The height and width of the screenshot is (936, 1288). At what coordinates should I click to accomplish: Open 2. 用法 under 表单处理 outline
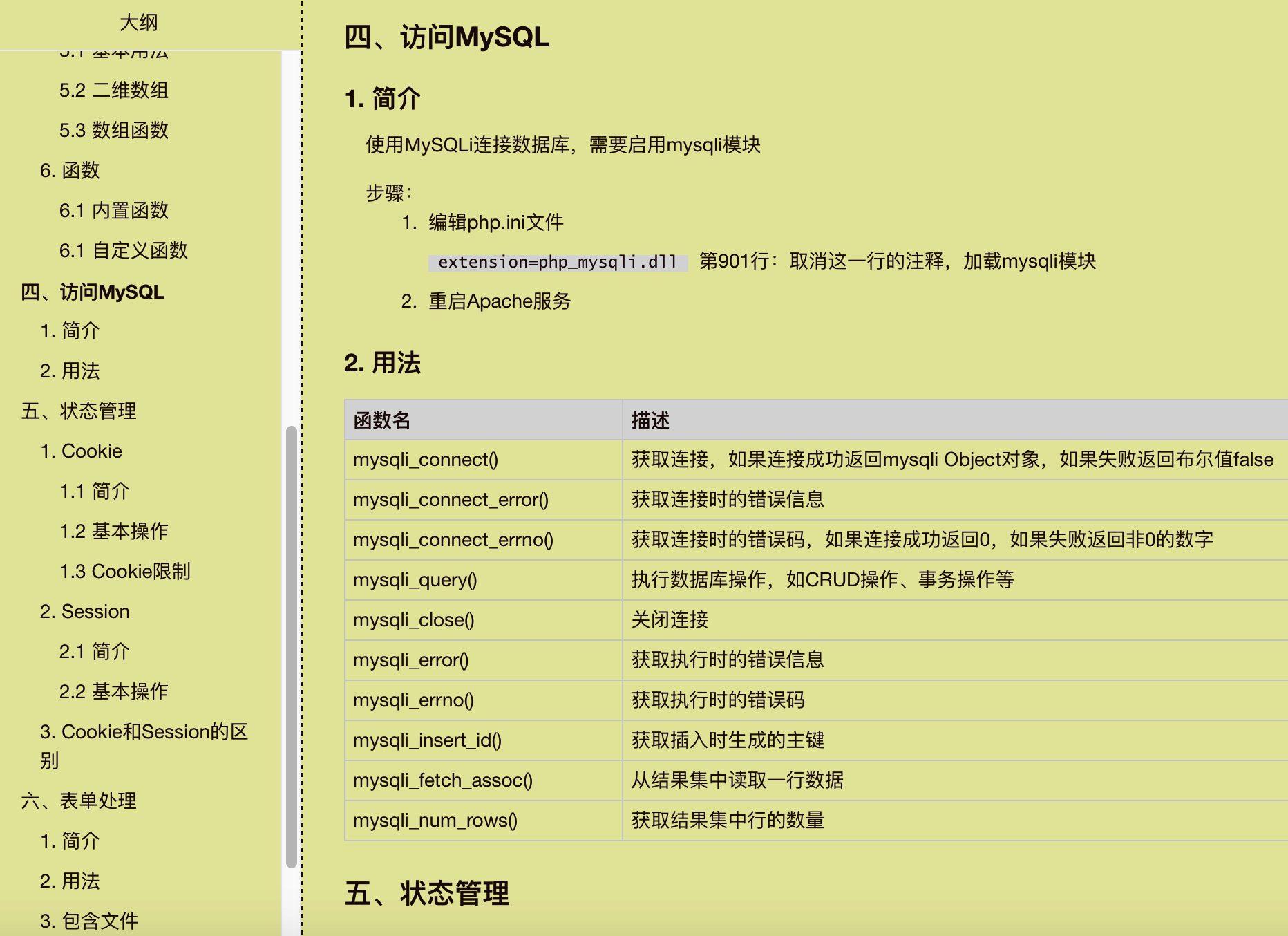click(70, 881)
